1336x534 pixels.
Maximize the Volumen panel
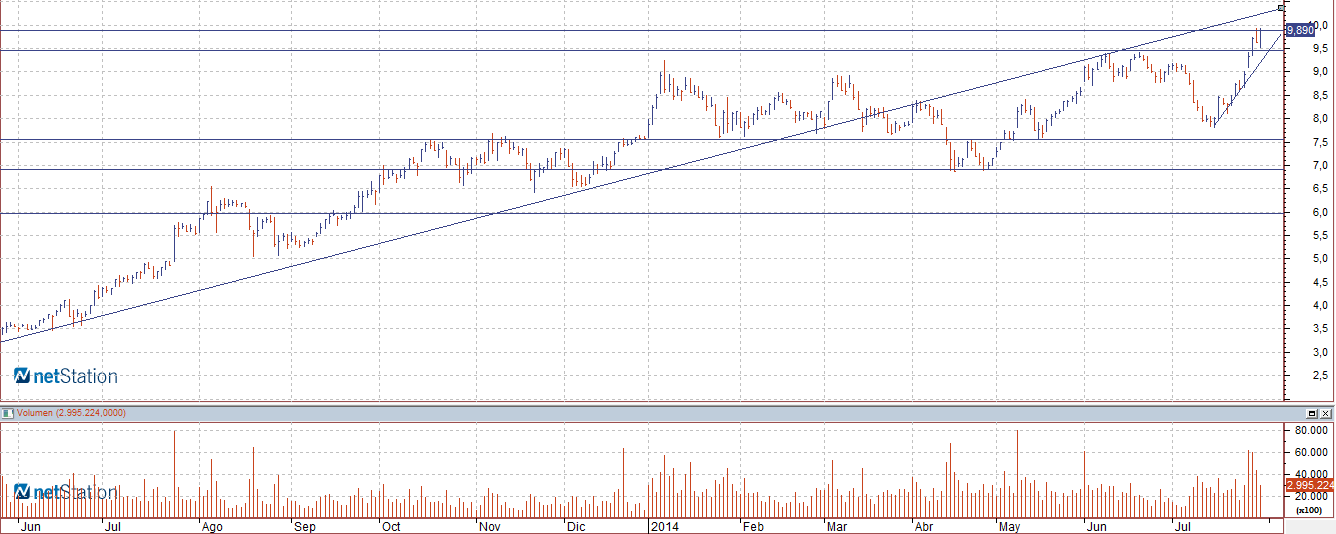click(1312, 413)
